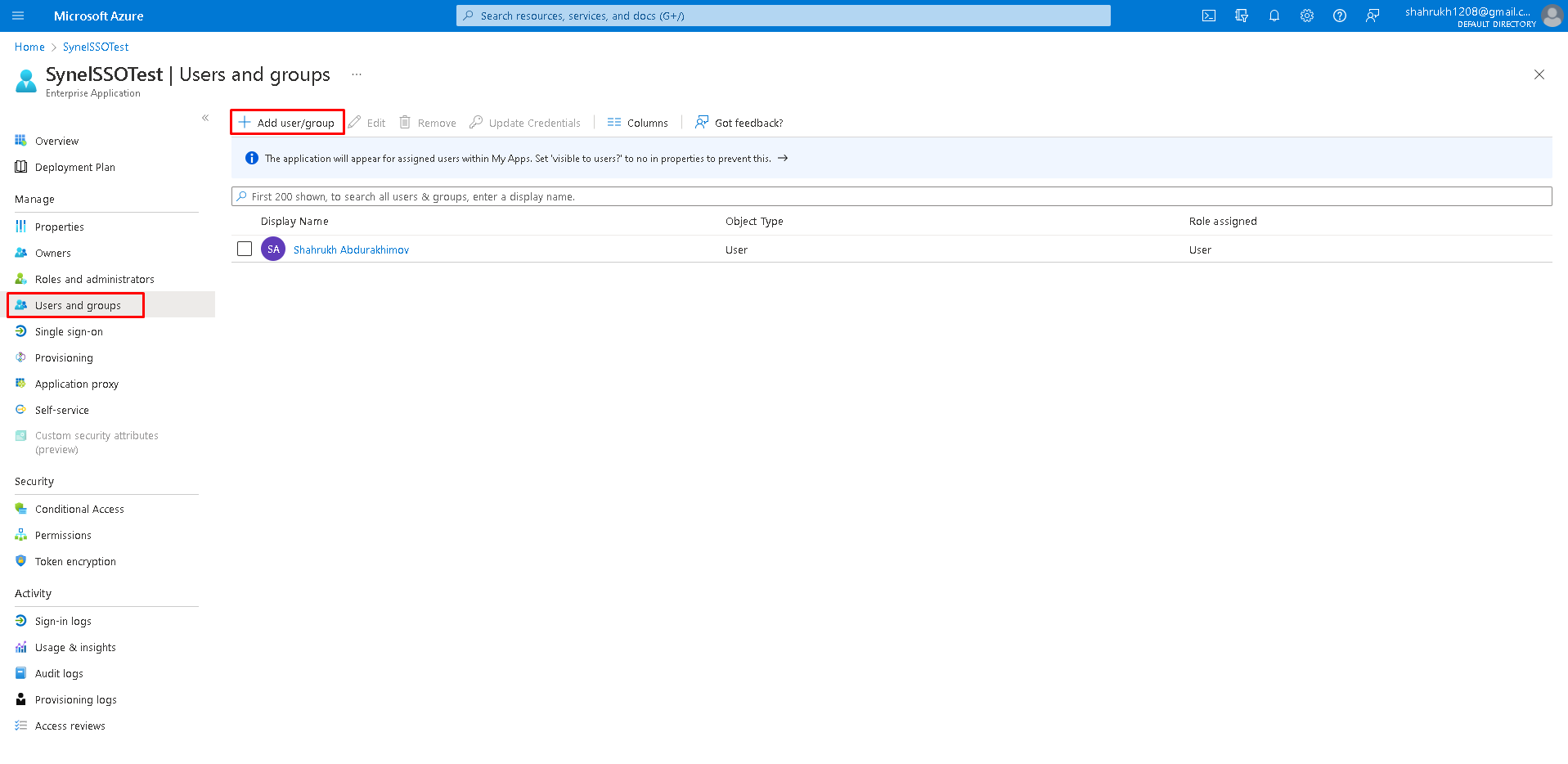The image size is (1568, 764).
Task: Open Cloud Shell from the top bar
Action: pos(1209,16)
